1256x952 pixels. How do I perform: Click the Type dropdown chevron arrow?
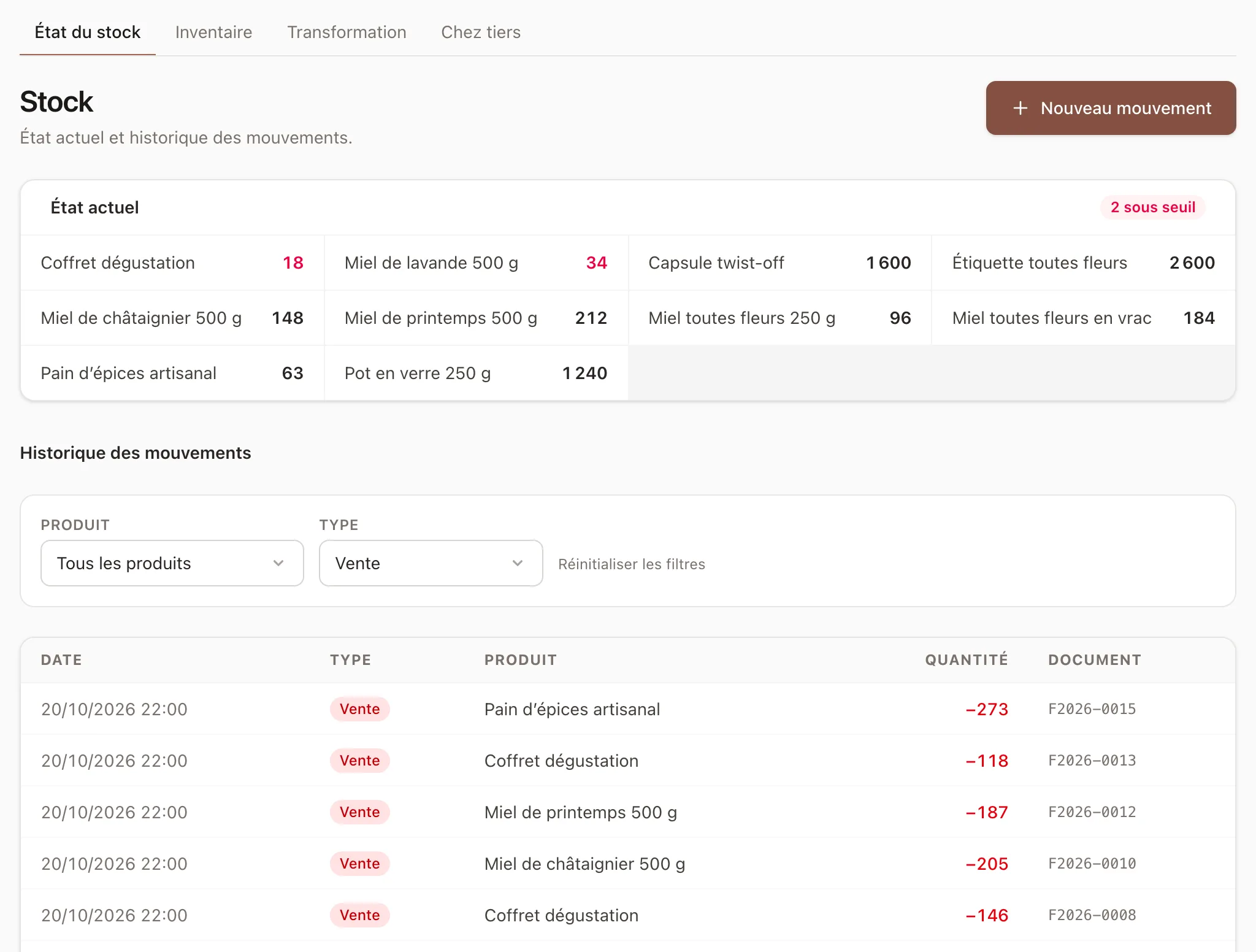[518, 563]
